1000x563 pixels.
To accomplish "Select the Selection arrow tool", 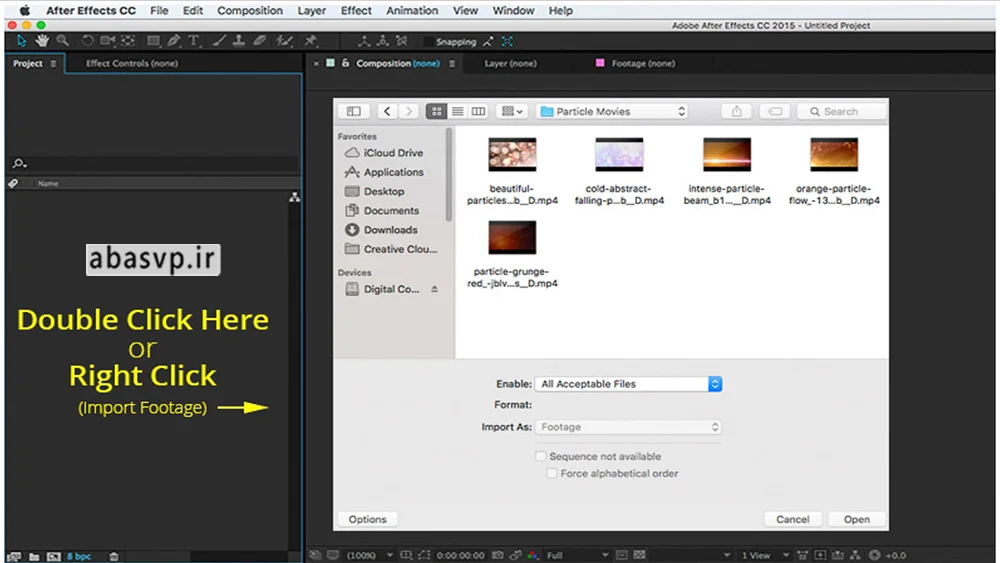I will [22, 41].
